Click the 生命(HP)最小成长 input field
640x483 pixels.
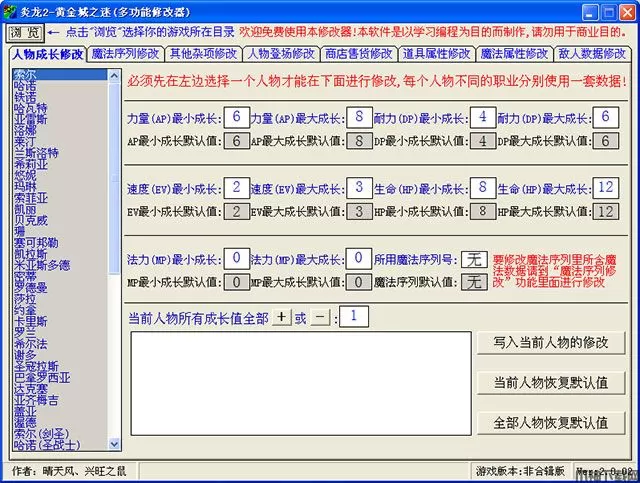[483, 188]
